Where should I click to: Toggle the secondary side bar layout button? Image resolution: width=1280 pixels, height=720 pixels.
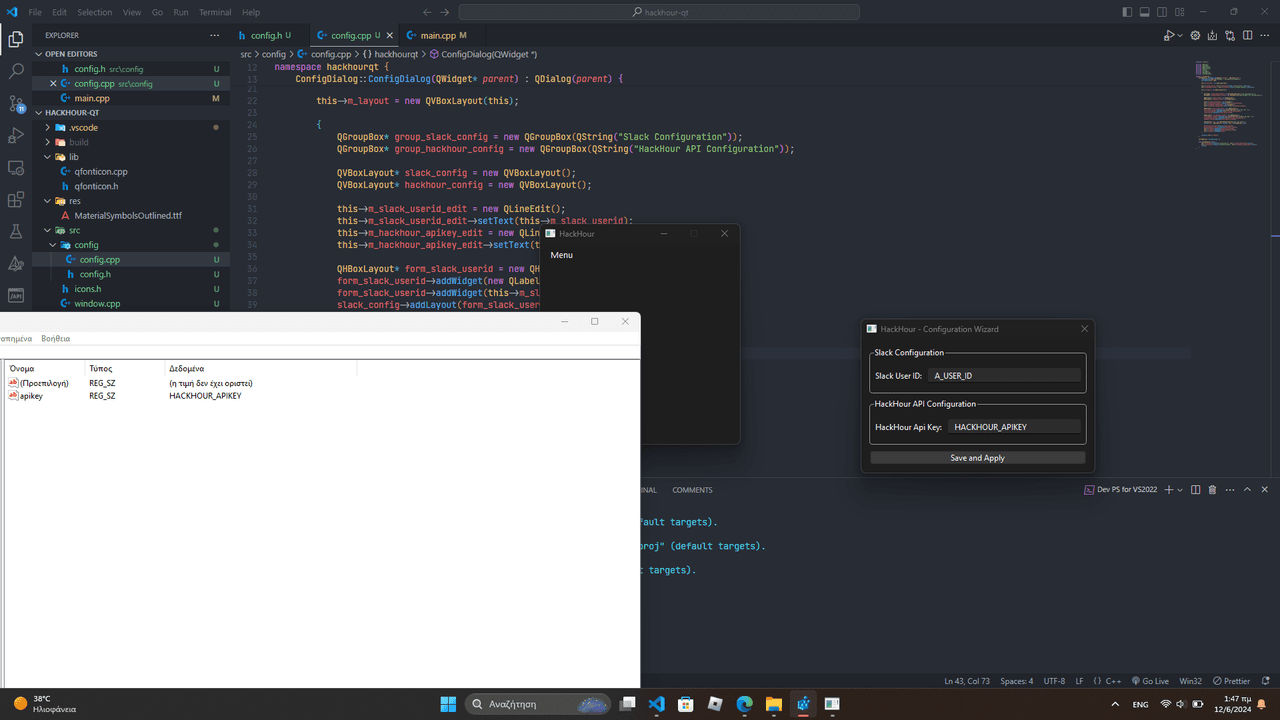pos(1162,12)
